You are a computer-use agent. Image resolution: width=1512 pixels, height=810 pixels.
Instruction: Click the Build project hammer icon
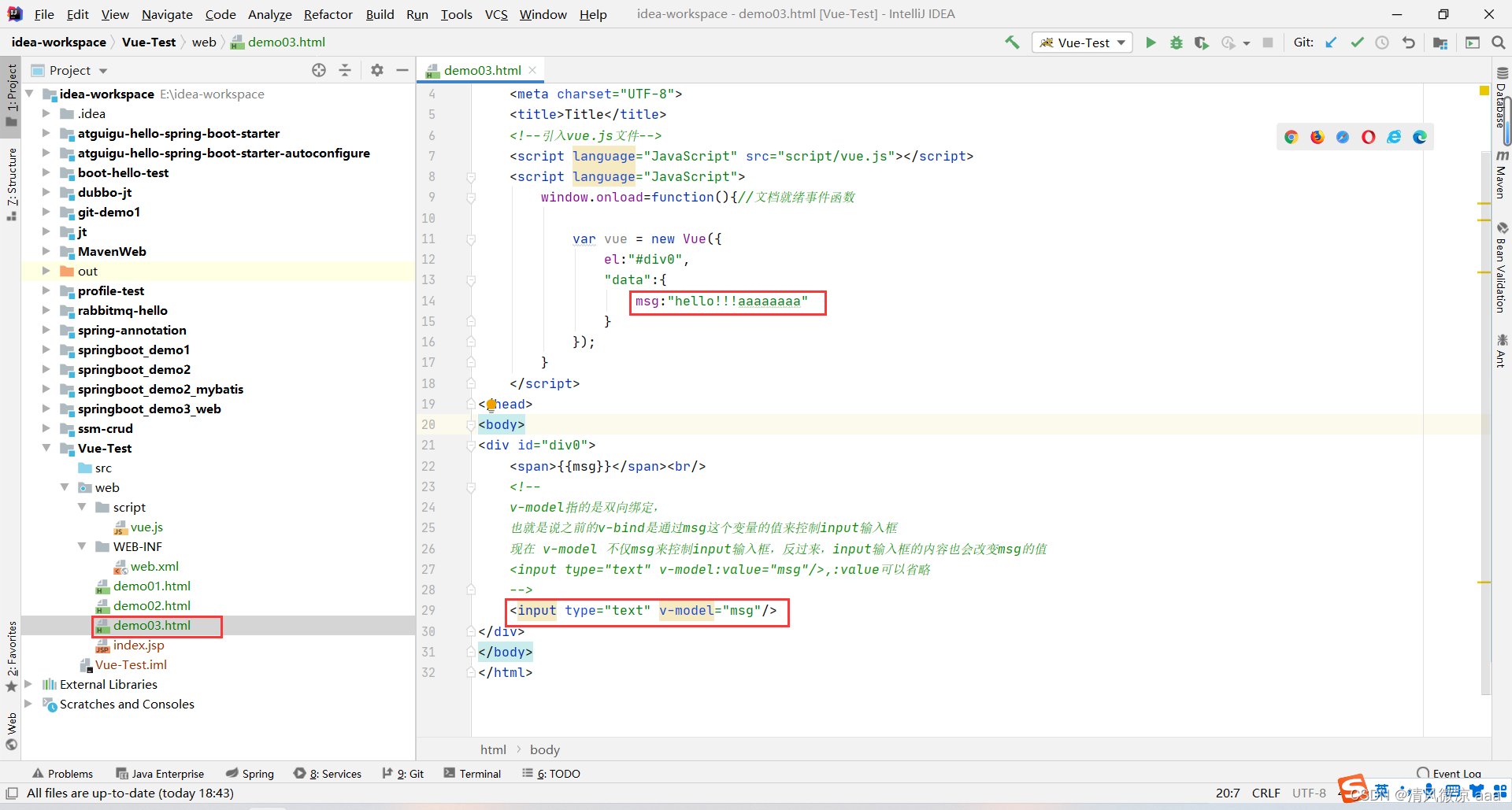(1012, 43)
